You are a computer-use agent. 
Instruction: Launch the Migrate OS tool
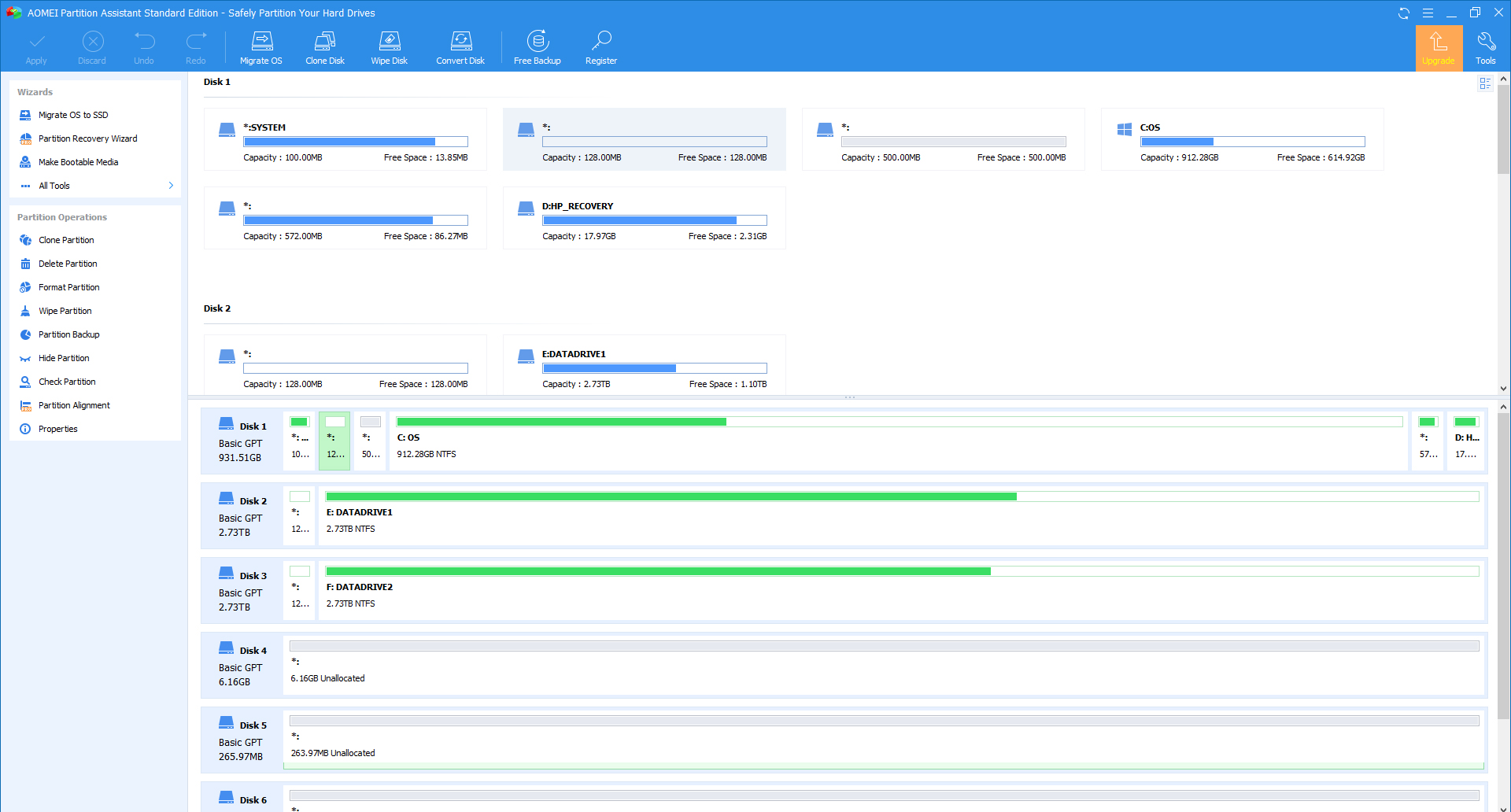pyautogui.click(x=261, y=48)
